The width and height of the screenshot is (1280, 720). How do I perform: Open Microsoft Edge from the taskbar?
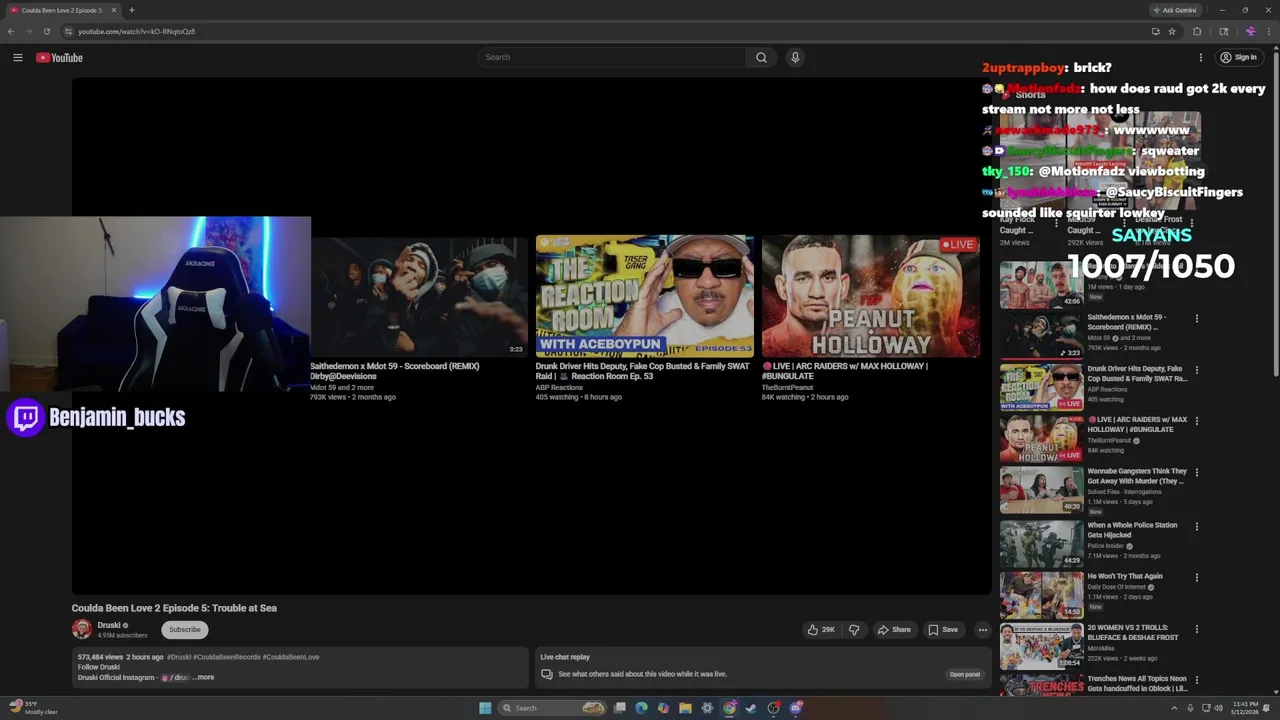[x=641, y=708]
